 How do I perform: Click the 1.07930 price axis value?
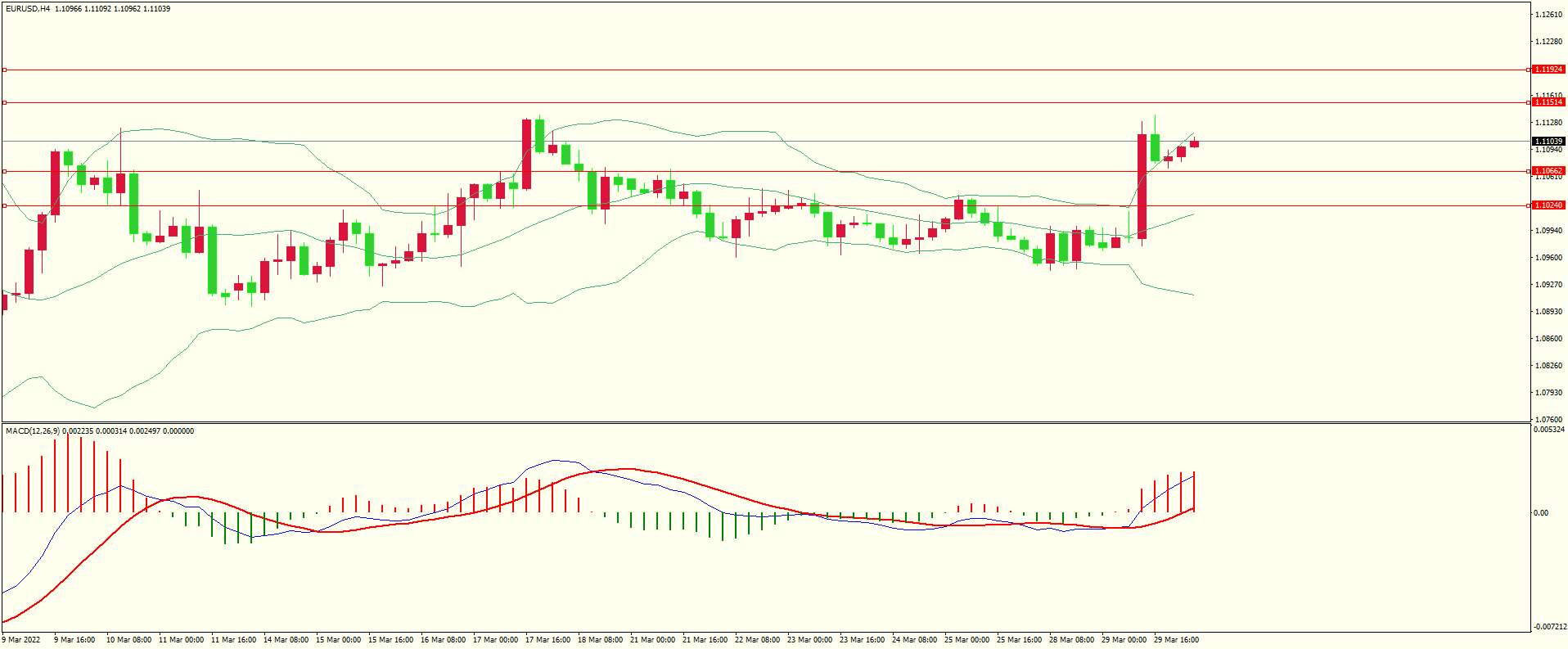[x=1548, y=393]
